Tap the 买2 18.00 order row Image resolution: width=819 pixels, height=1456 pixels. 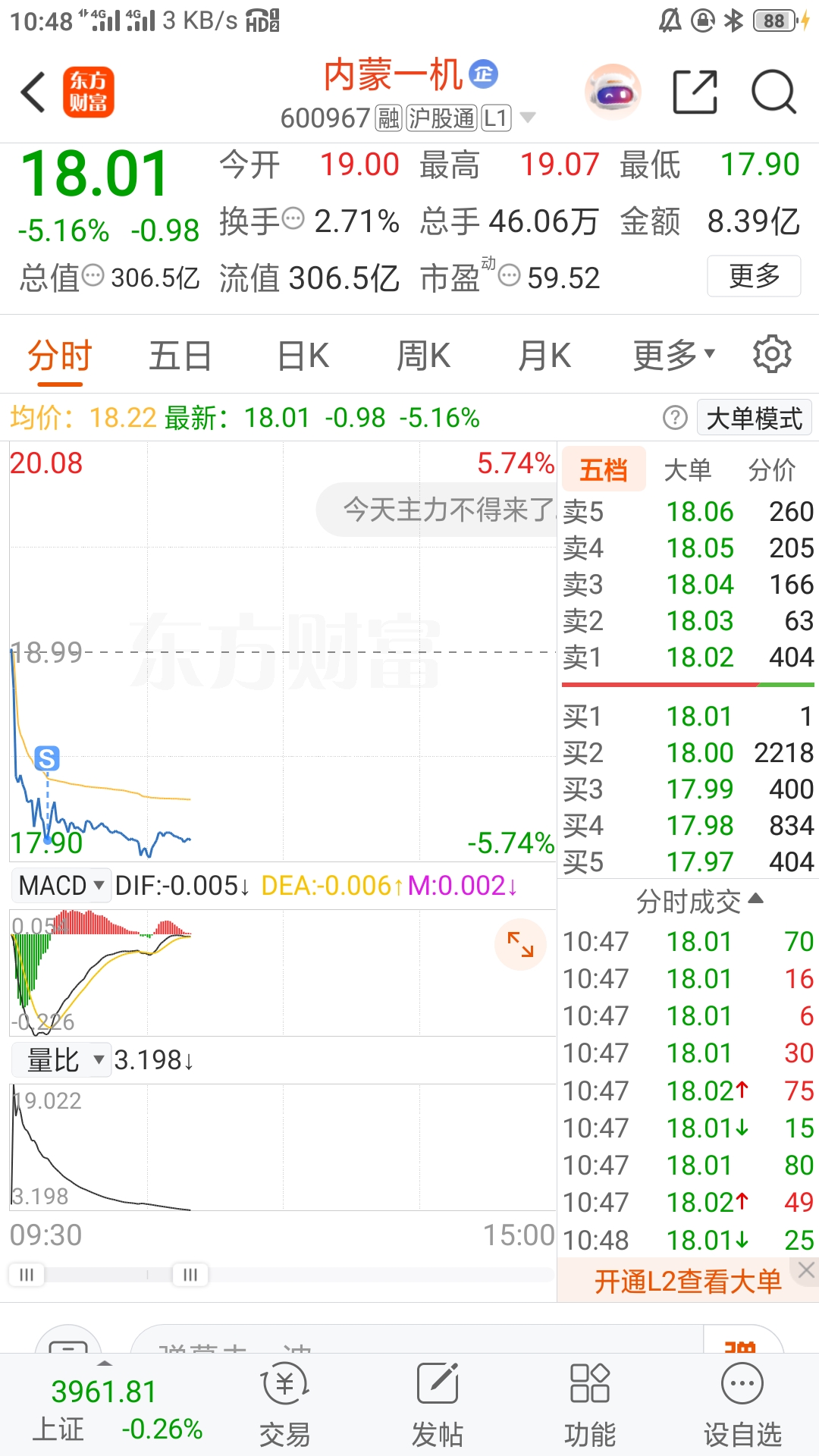pyautogui.click(x=689, y=752)
